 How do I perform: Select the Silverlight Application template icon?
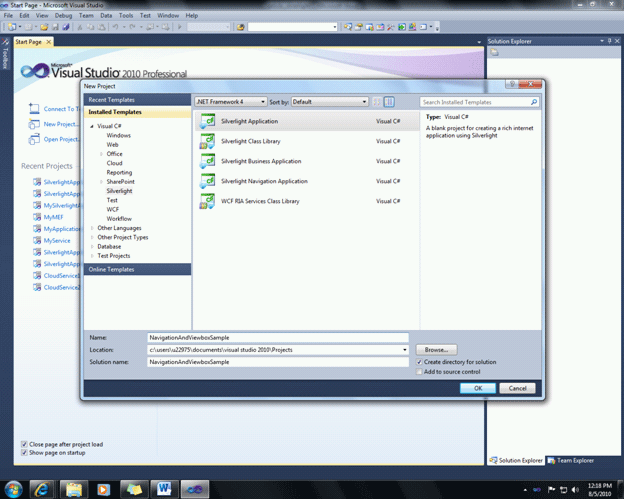(x=207, y=121)
